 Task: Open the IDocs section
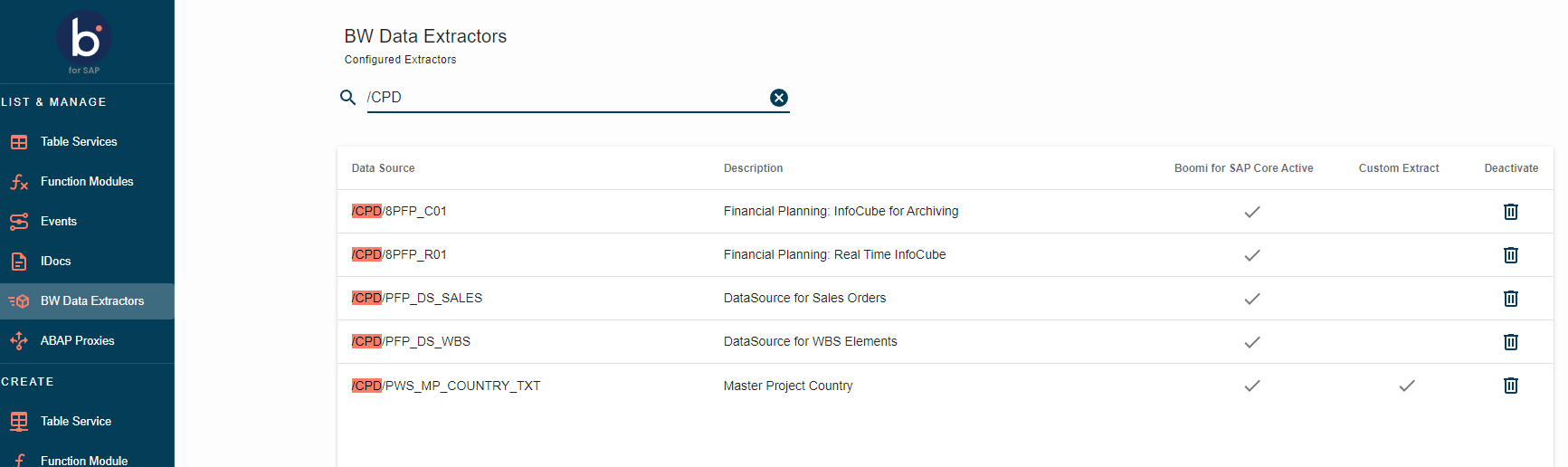[x=55, y=262]
